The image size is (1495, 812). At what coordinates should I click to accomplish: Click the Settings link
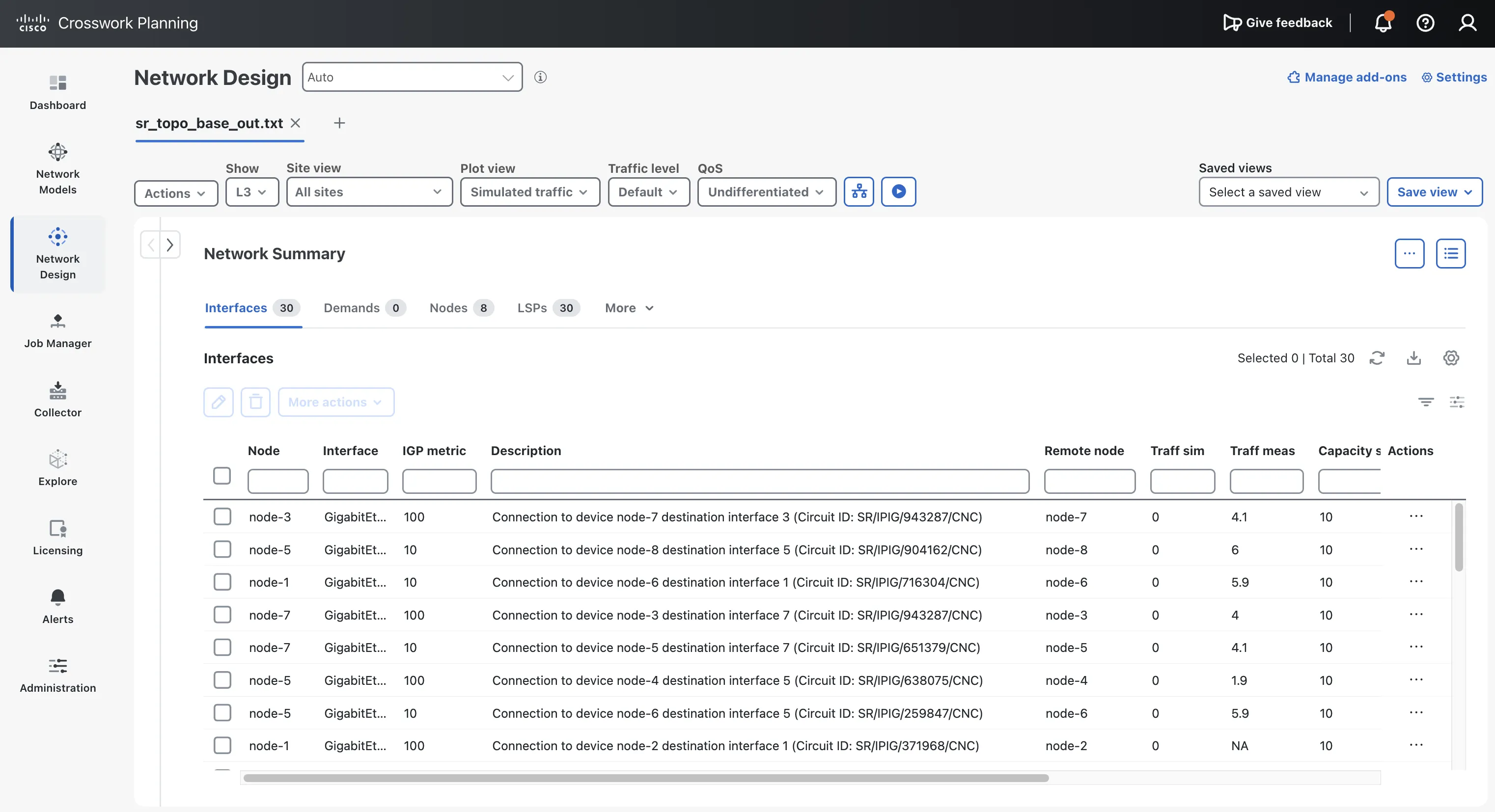pyautogui.click(x=1454, y=77)
